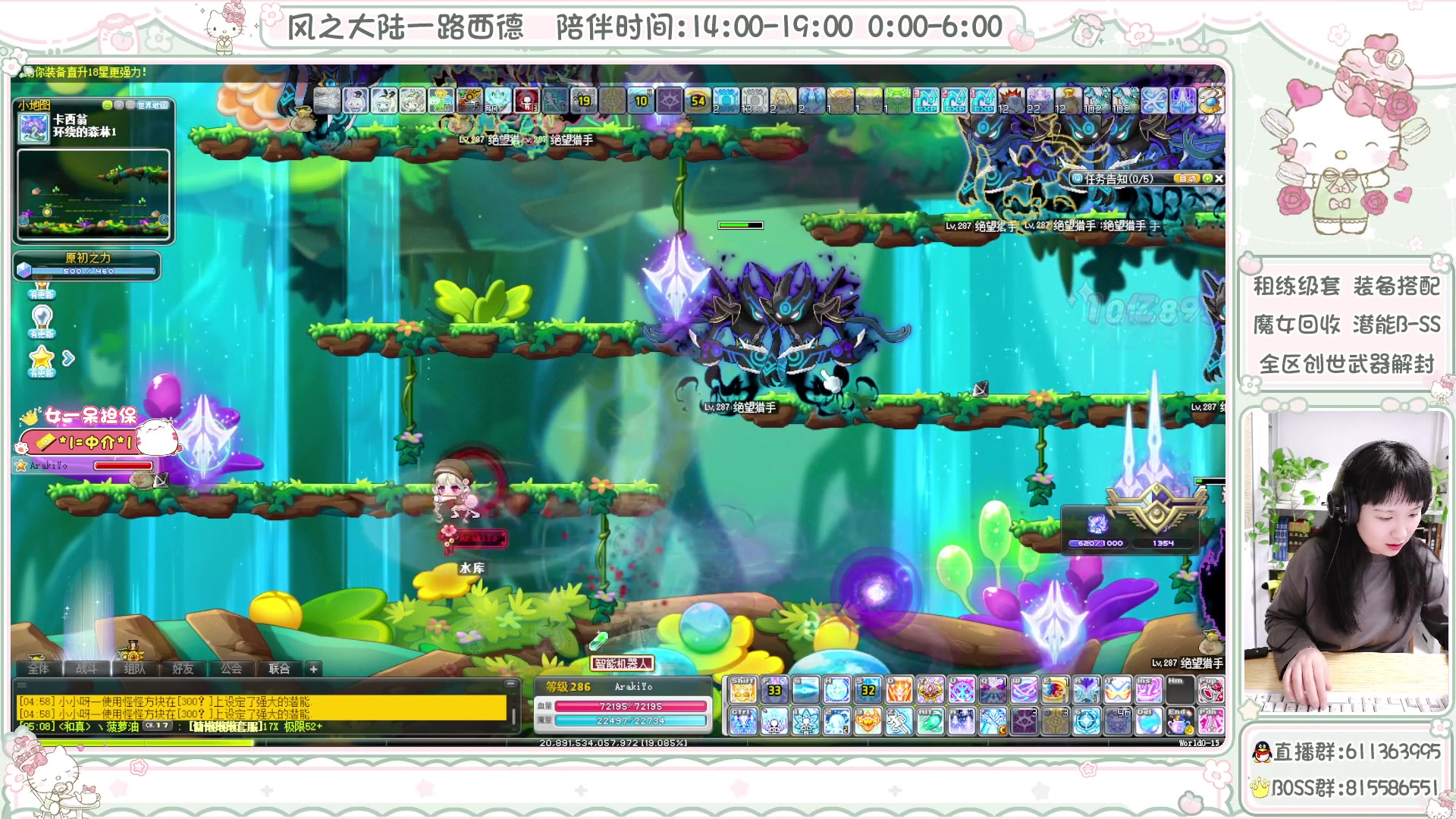Click the Del-key blue orb skill
This screenshot has height=819, width=1456.
pos(1148,721)
